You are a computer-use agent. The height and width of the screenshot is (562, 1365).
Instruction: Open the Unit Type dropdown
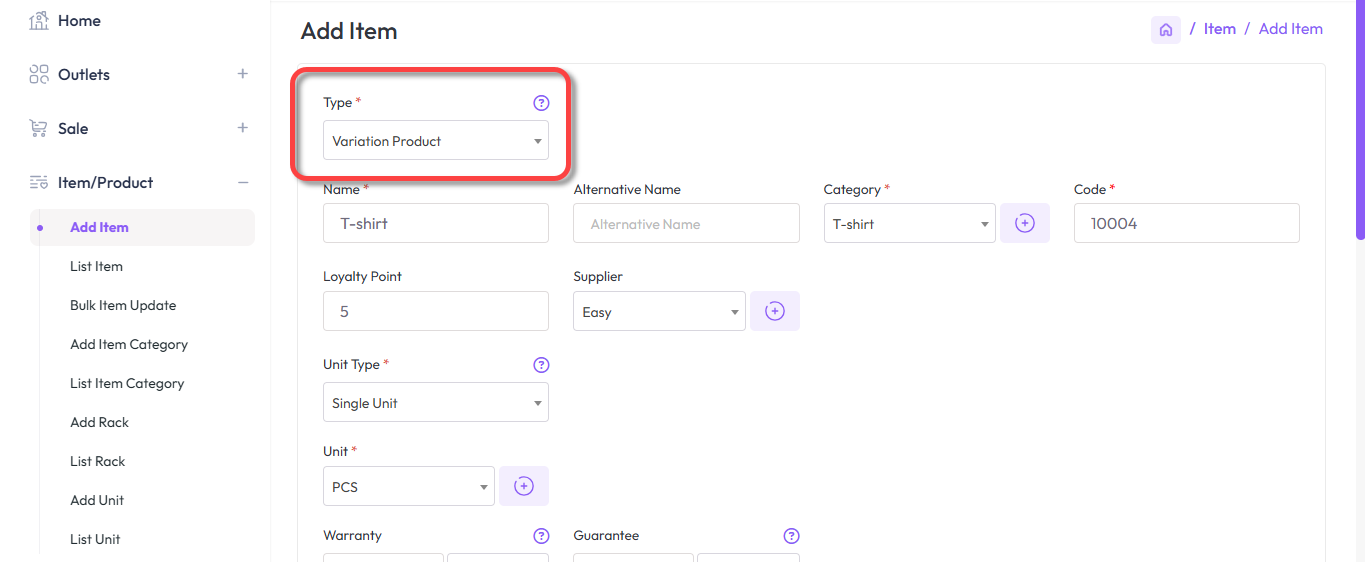pos(435,403)
